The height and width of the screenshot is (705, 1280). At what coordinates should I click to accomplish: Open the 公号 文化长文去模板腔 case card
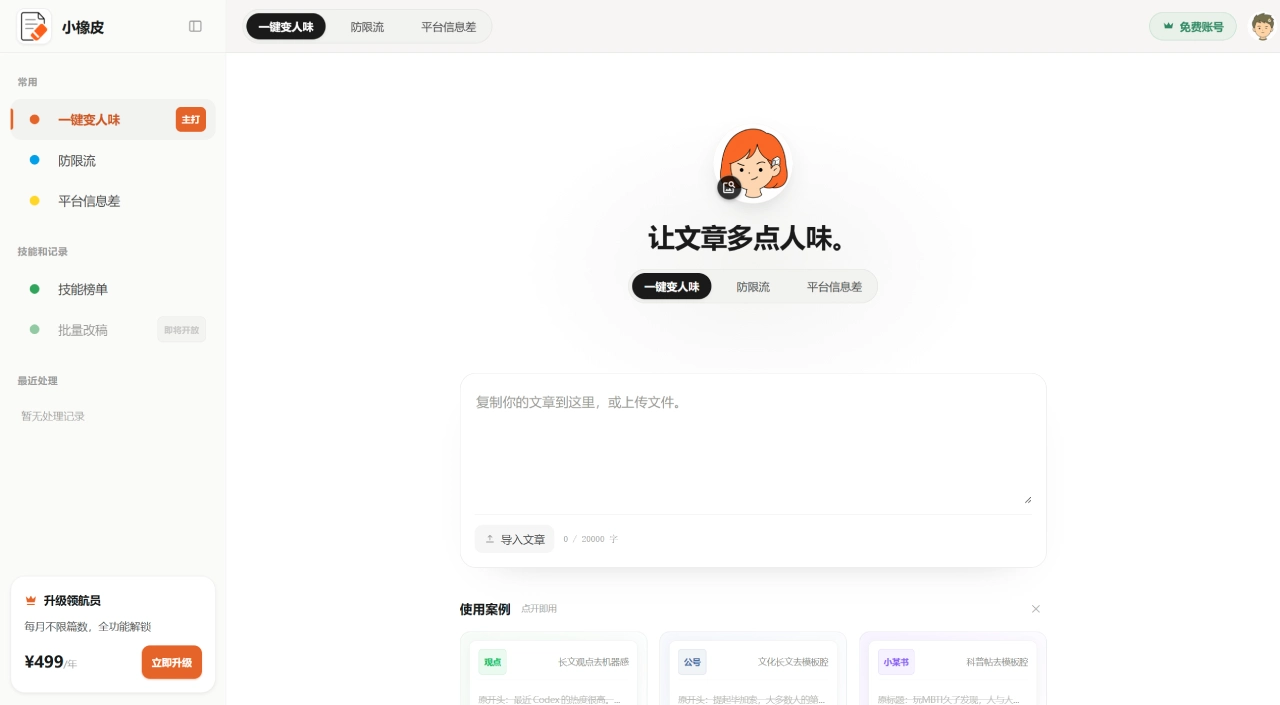(x=753, y=669)
